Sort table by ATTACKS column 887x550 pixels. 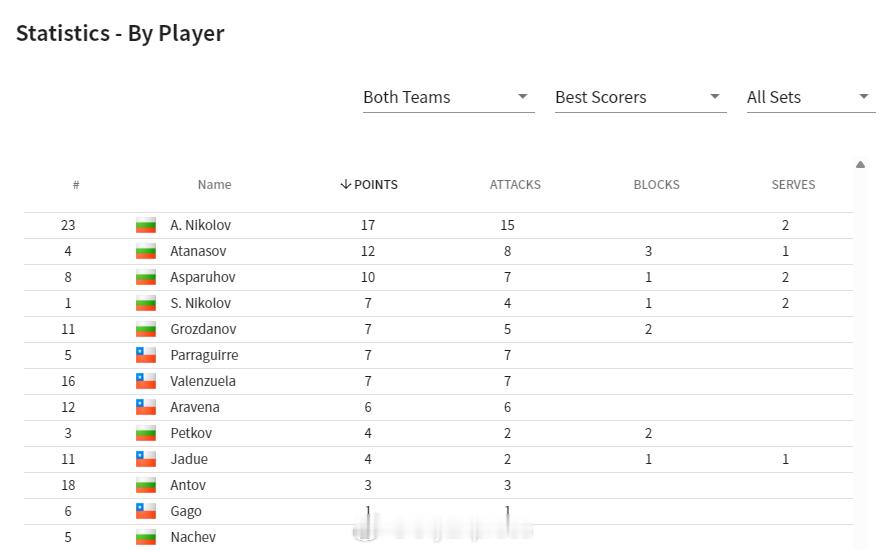(515, 184)
